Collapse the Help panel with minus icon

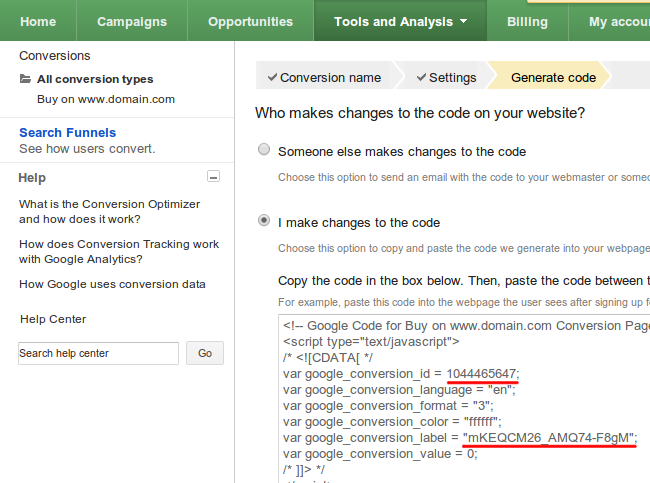pyautogui.click(x=213, y=177)
